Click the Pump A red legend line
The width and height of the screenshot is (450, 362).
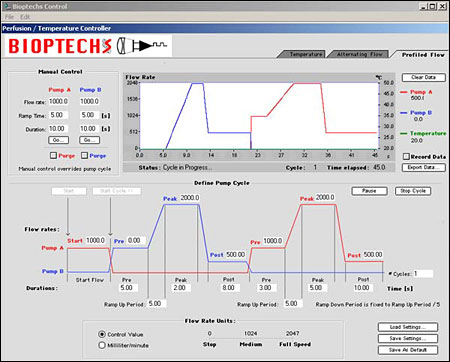[404, 92]
